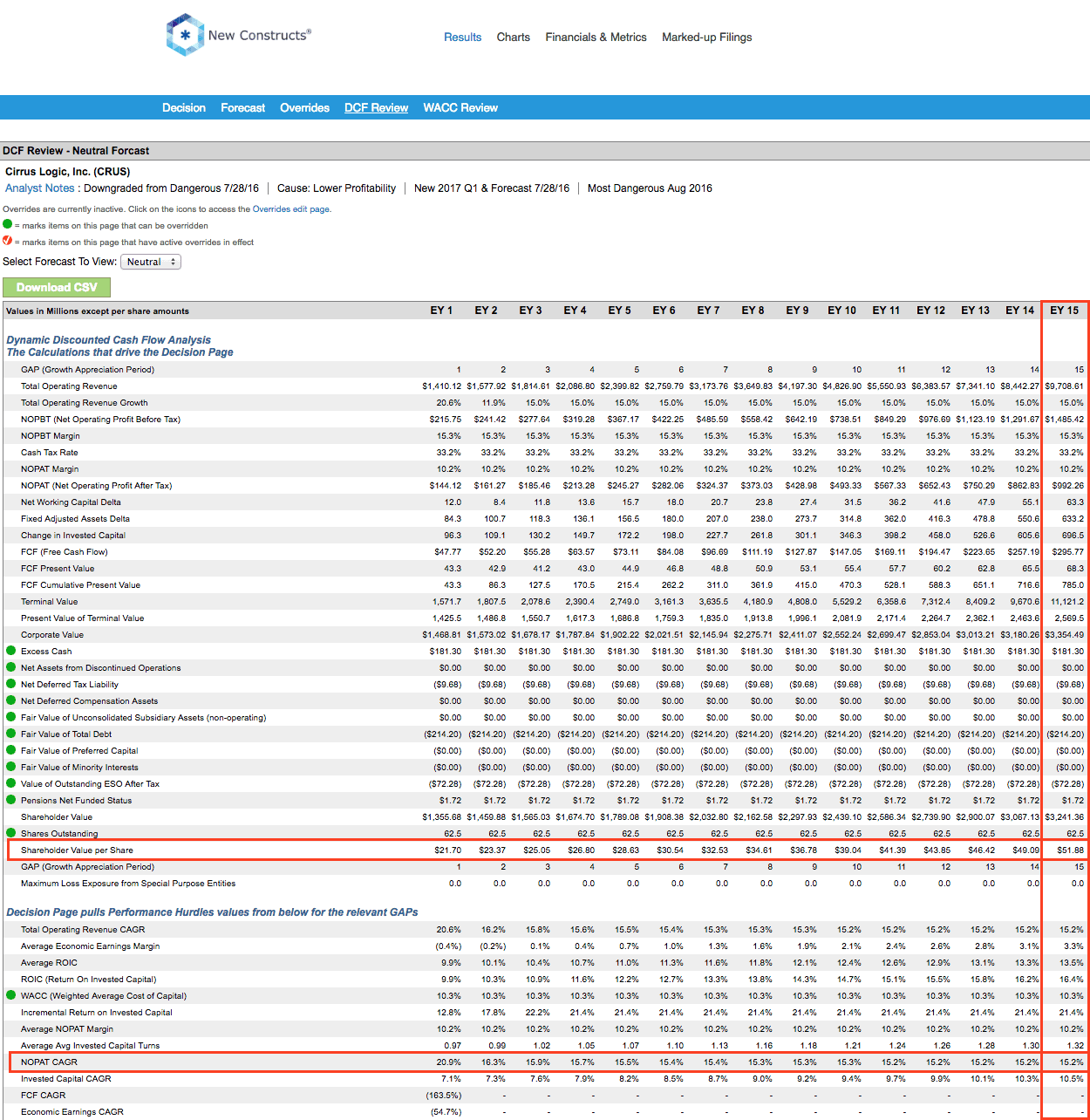Click override dot beside Shares Outstanding
Screen dimensions: 1090x1120
[x=11, y=833]
